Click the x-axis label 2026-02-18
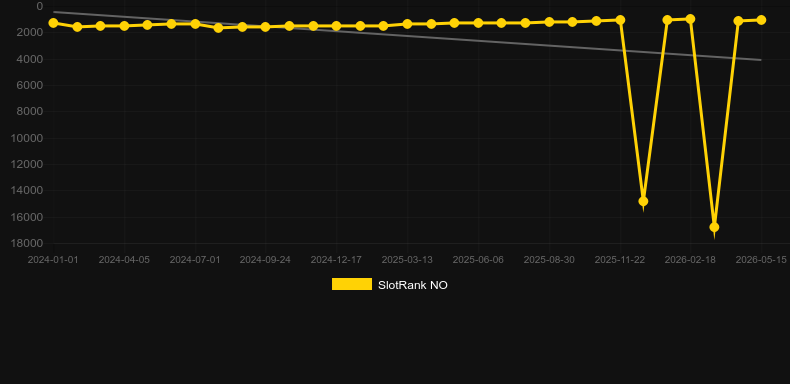Viewport: 790px width, 384px height. (x=690, y=260)
